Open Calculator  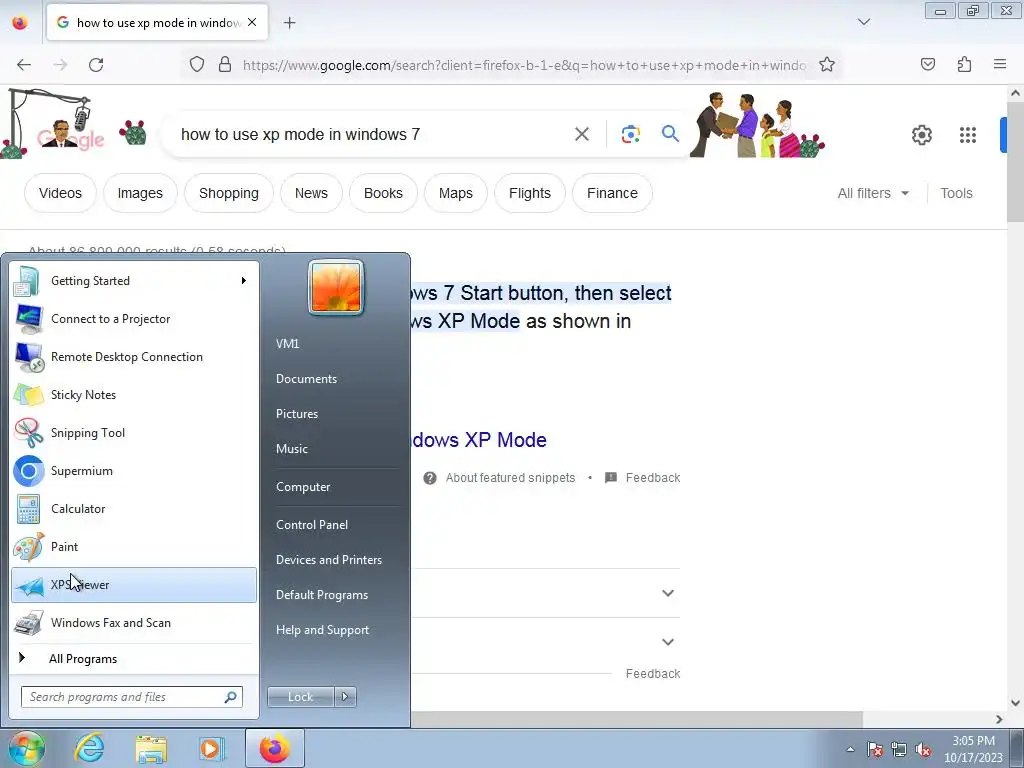tap(134, 509)
